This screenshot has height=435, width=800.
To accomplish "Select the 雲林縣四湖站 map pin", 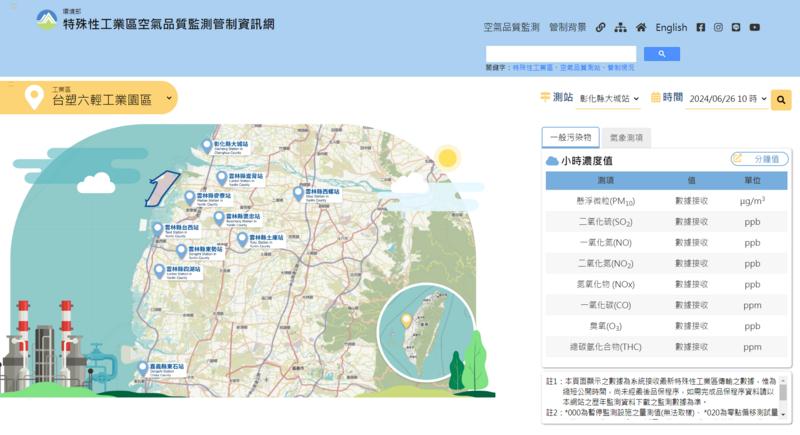I will [x=159, y=271].
